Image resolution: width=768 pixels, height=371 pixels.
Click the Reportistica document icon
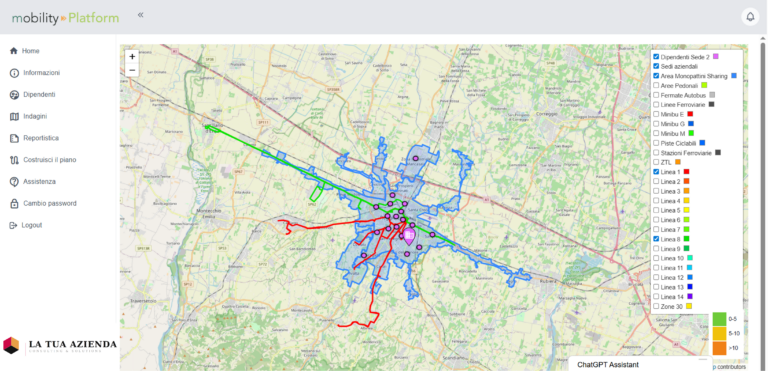(14, 138)
